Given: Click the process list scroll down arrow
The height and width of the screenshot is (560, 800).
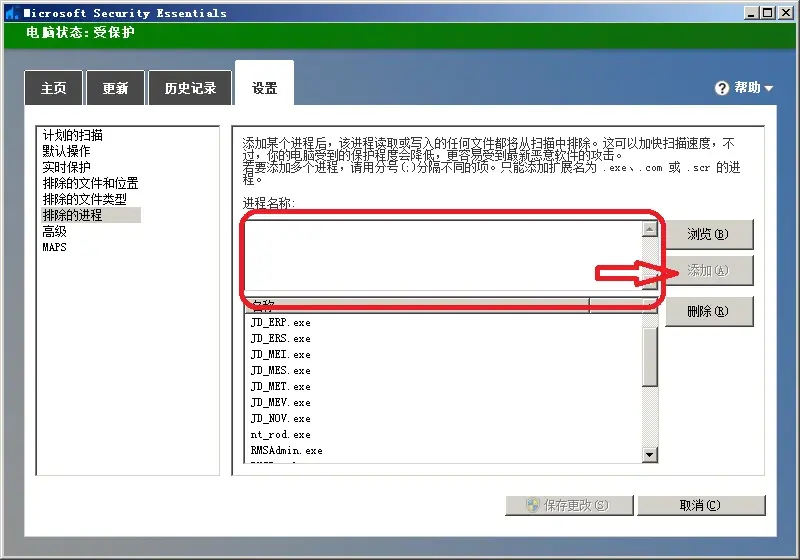Looking at the screenshot, I should coord(649,454).
